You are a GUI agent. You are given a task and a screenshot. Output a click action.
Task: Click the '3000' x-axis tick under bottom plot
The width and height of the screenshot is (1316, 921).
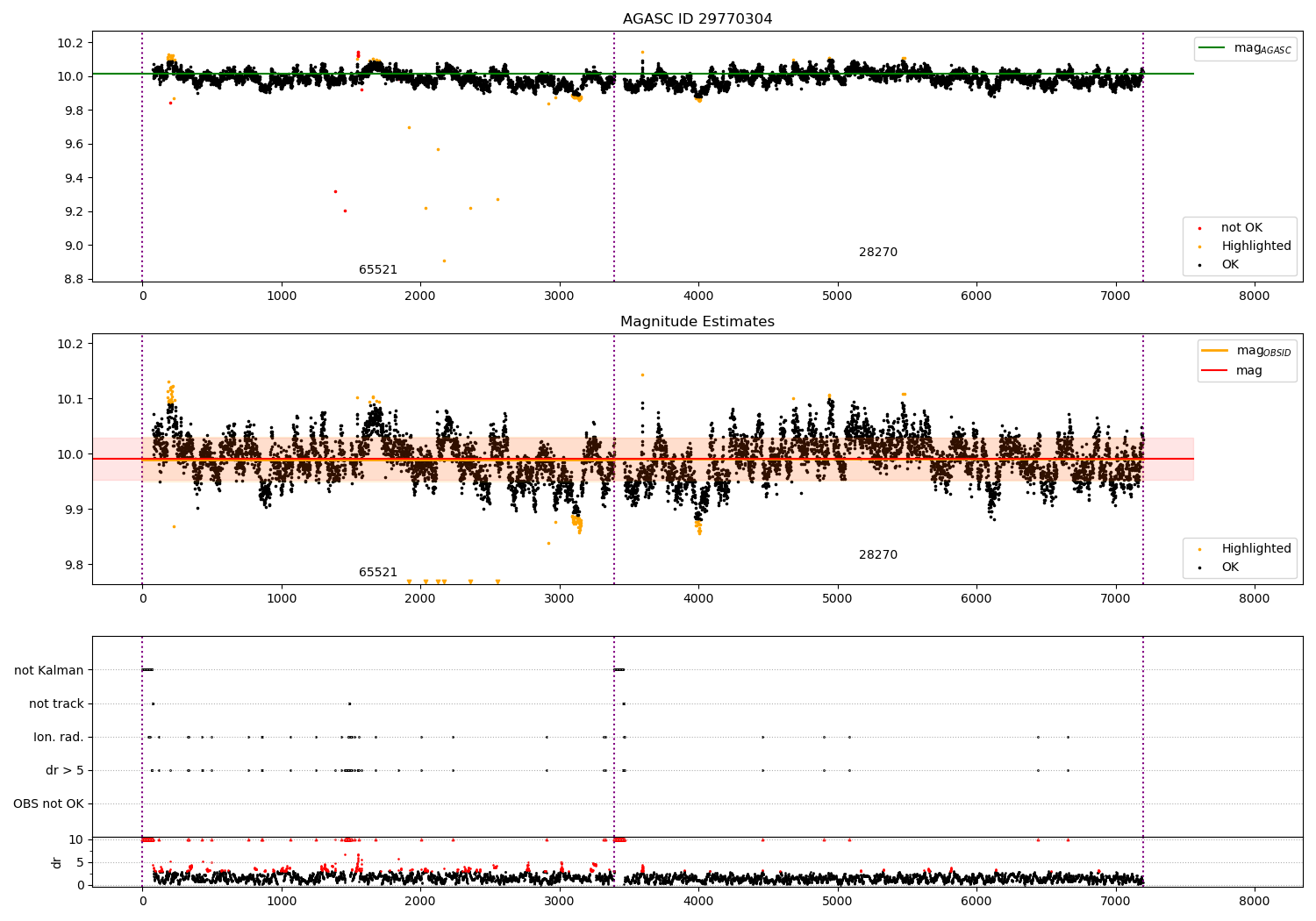tap(560, 901)
